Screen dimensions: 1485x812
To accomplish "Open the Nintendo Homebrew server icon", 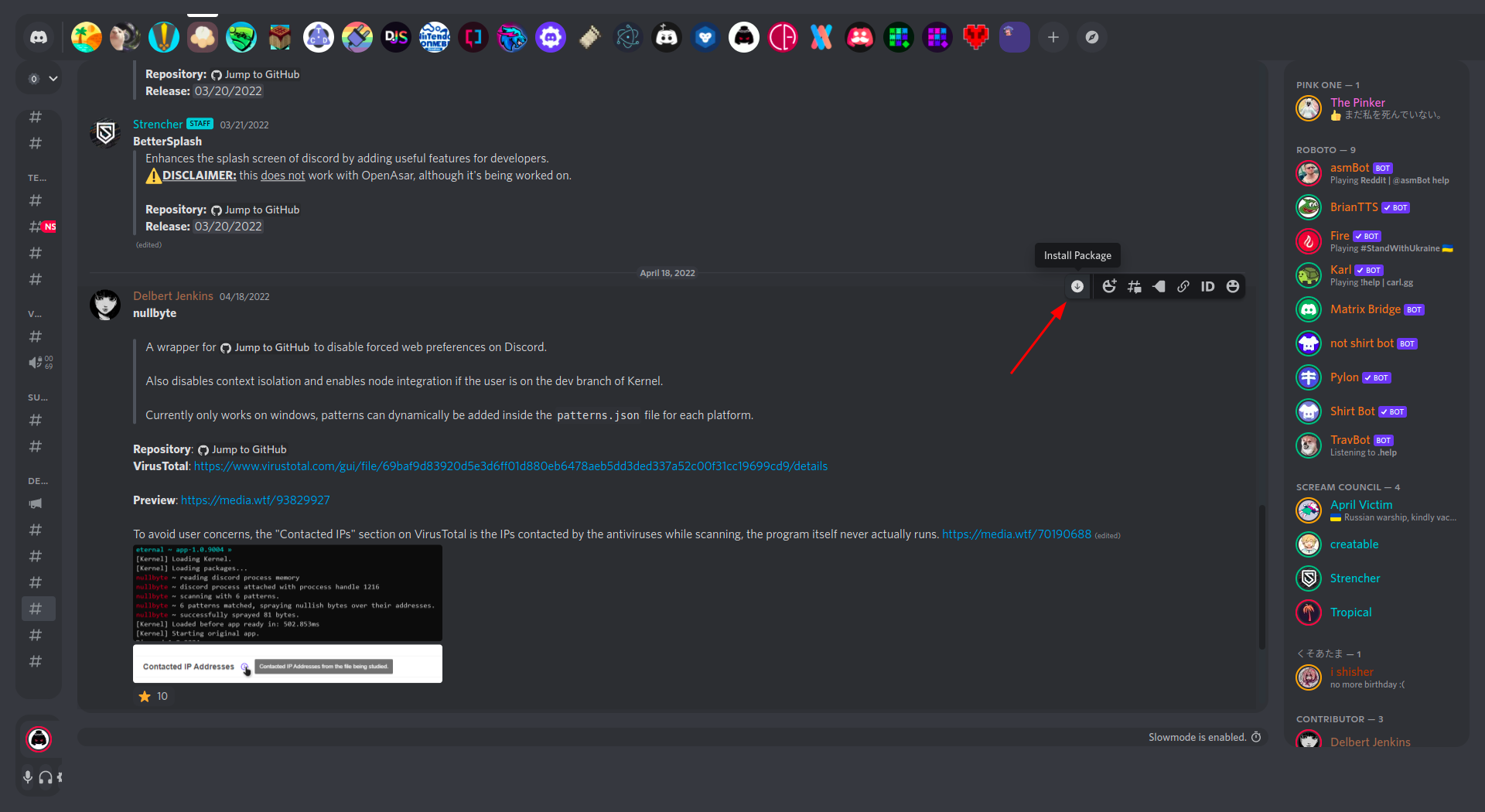I will (x=435, y=37).
